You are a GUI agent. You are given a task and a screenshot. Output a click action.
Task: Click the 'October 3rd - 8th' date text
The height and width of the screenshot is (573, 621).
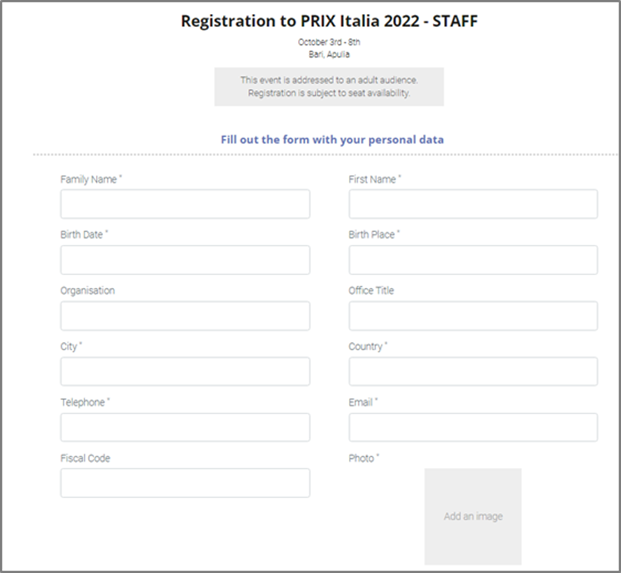pos(329,42)
